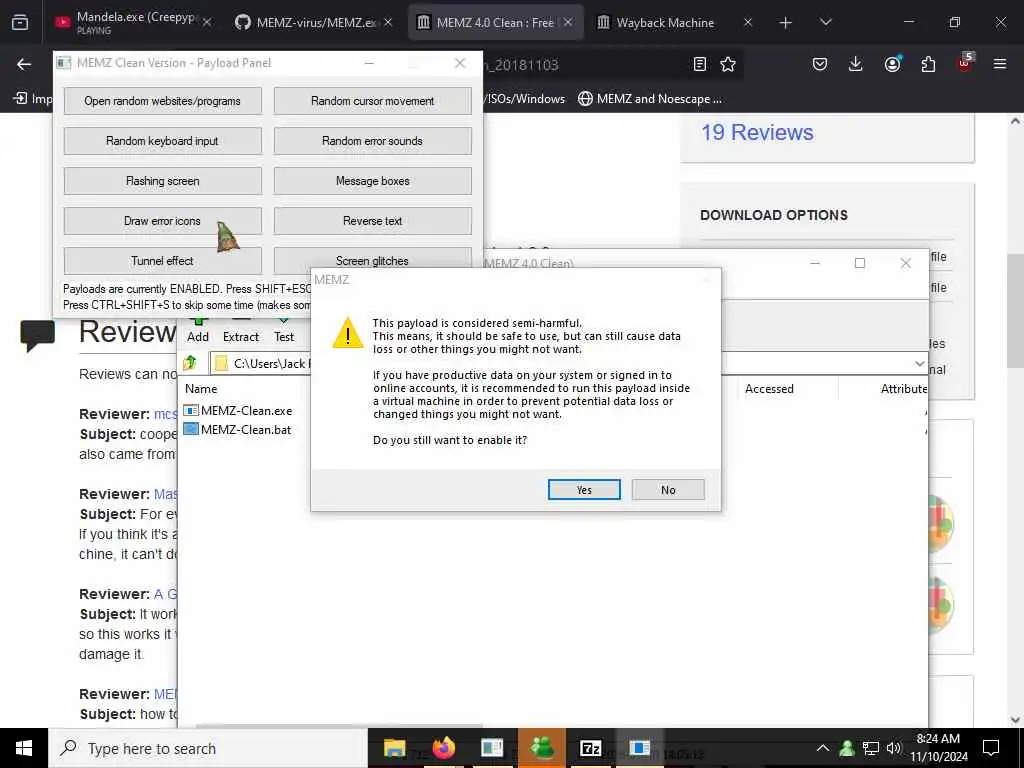1024x768 pixels.
Task: Close the Mandela.exe tab
Action: pos(207,22)
